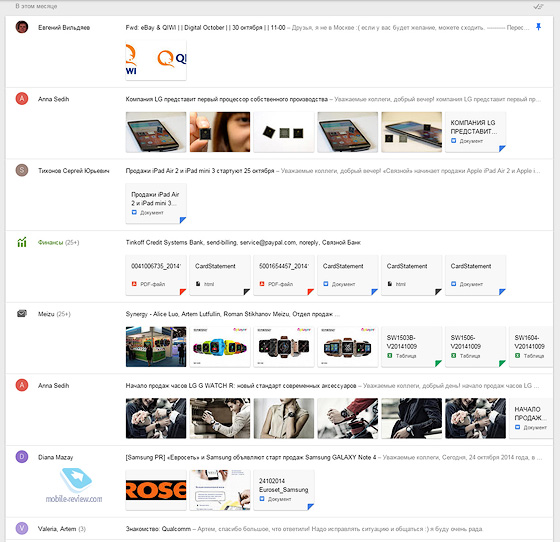Click sender names Valeria, Artem (3)
The image size is (560, 542).
(62, 529)
